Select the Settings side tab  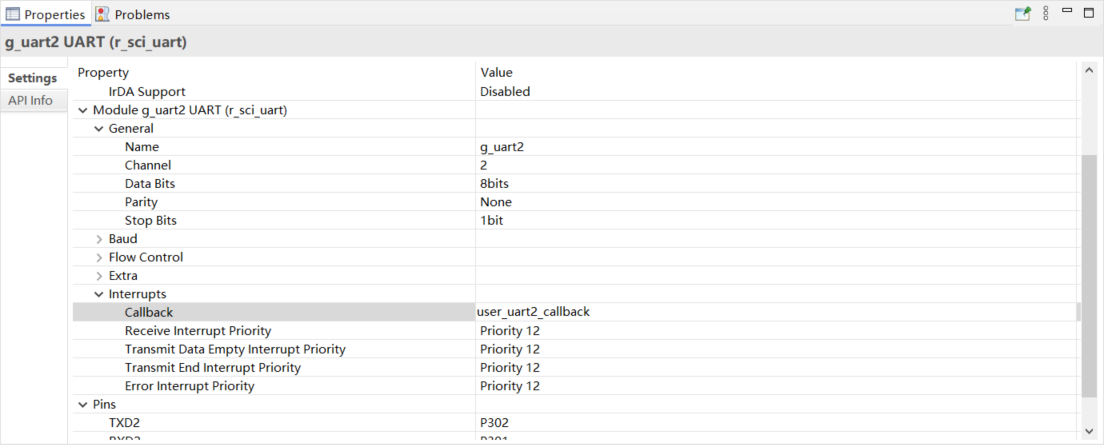coord(33,78)
